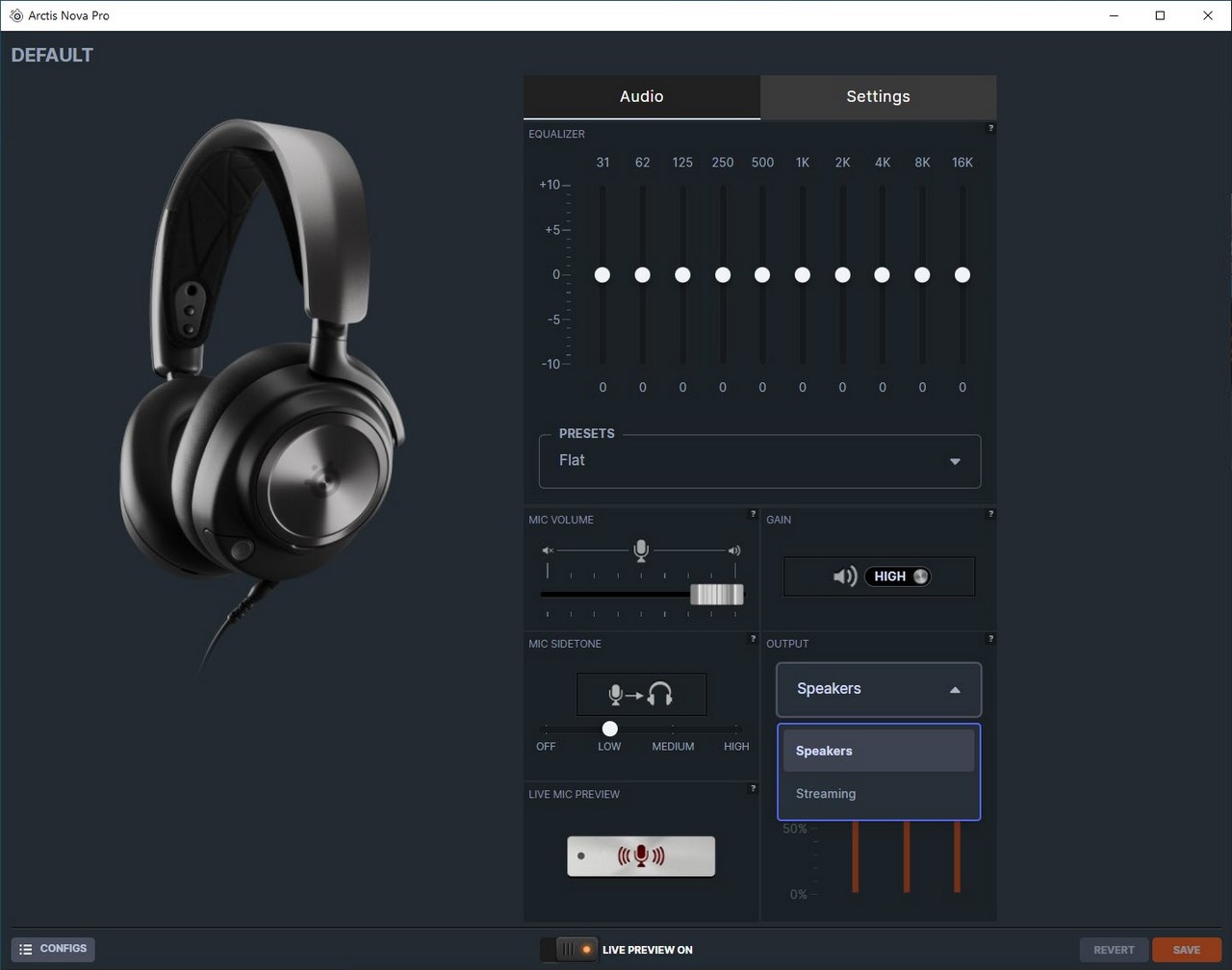The image size is (1232, 970).
Task: Switch to the Audio tab
Action: pyautogui.click(x=642, y=97)
